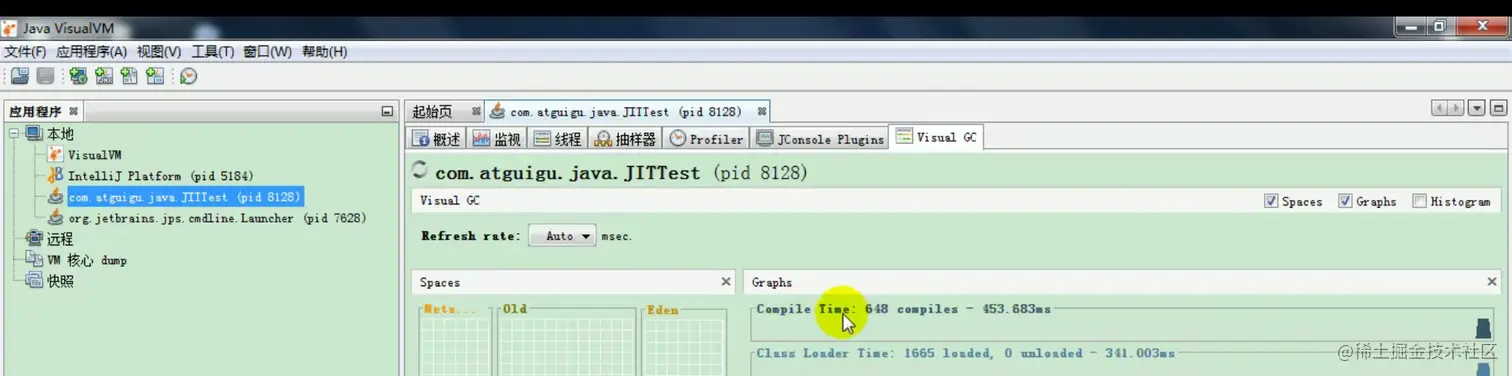
Task: Open the 应用程序(A) menu
Action: tap(91, 52)
